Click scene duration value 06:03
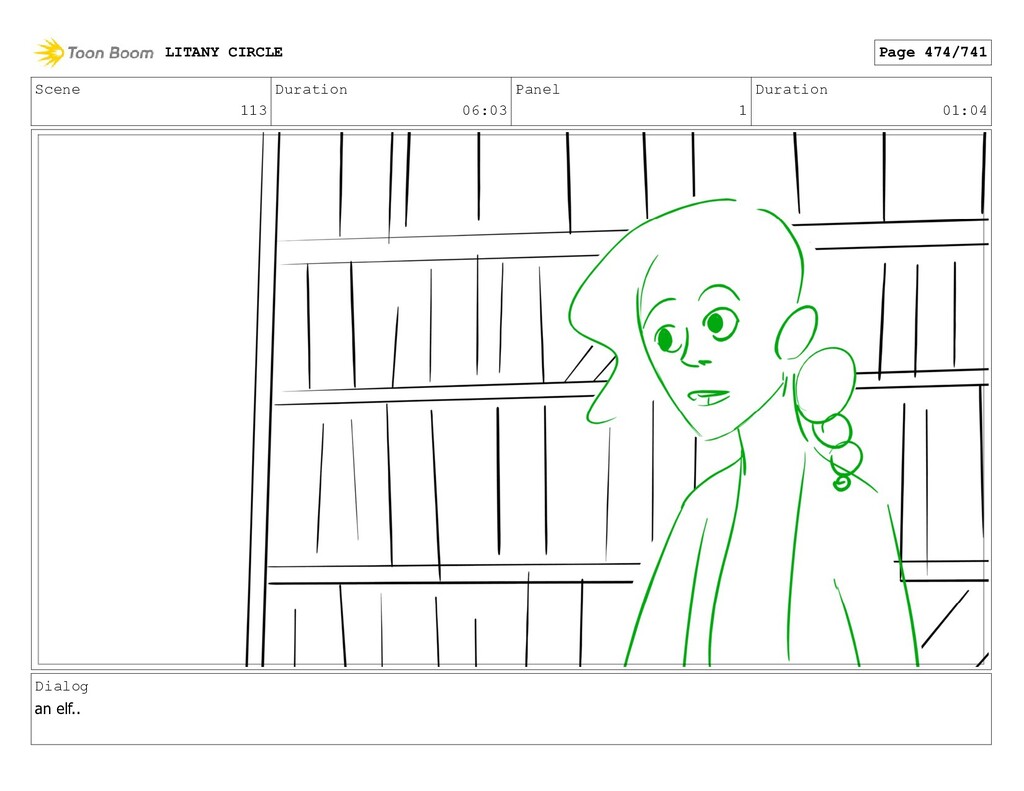The width and height of the screenshot is (1024, 791). click(485, 110)
